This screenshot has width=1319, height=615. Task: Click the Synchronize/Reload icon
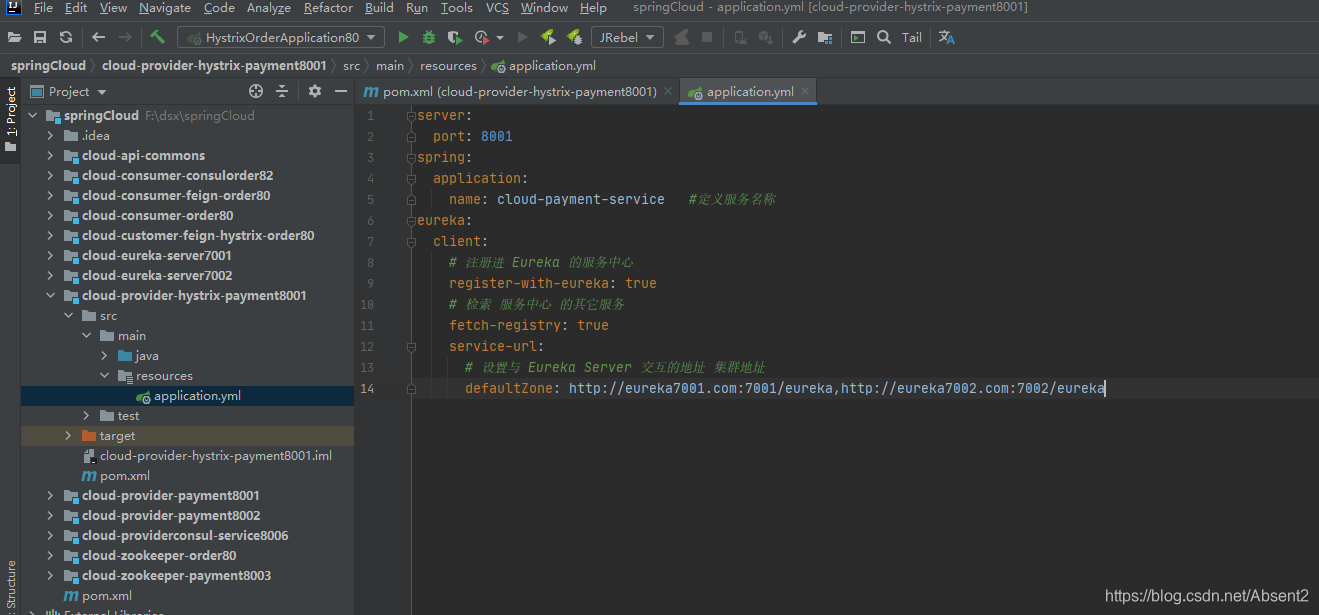66,37
